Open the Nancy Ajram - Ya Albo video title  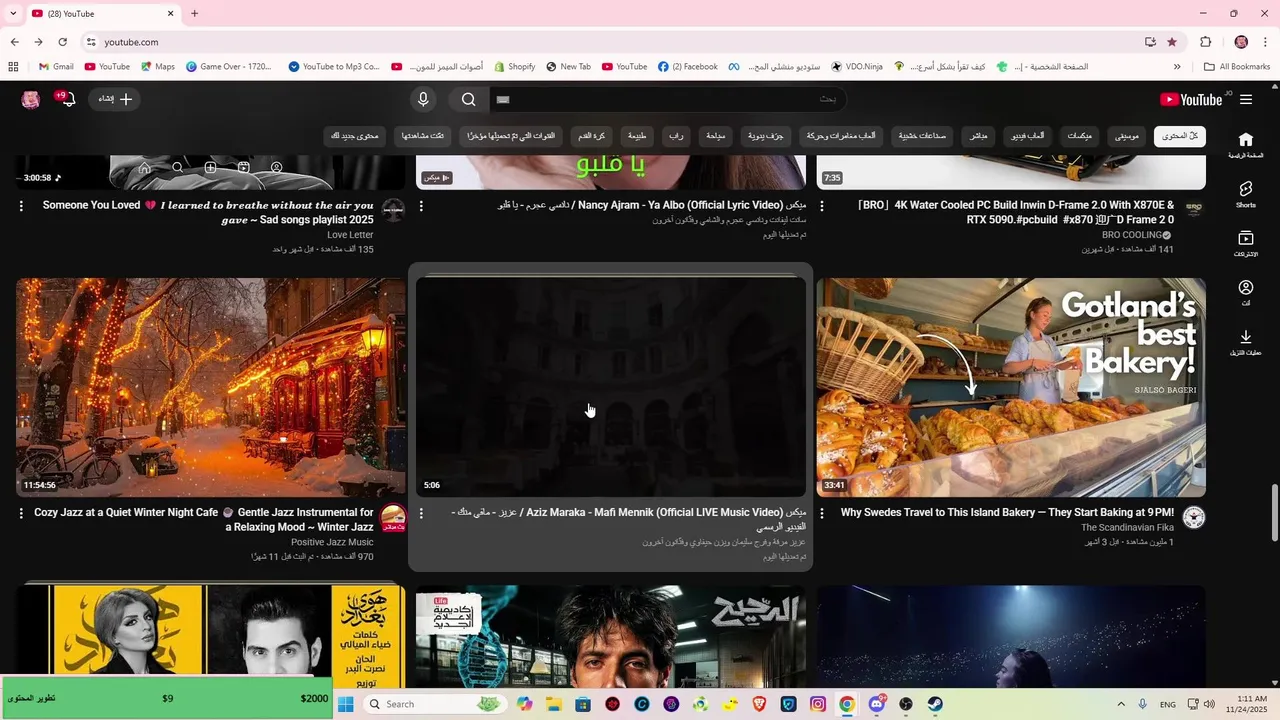click(x=652, y=205)
